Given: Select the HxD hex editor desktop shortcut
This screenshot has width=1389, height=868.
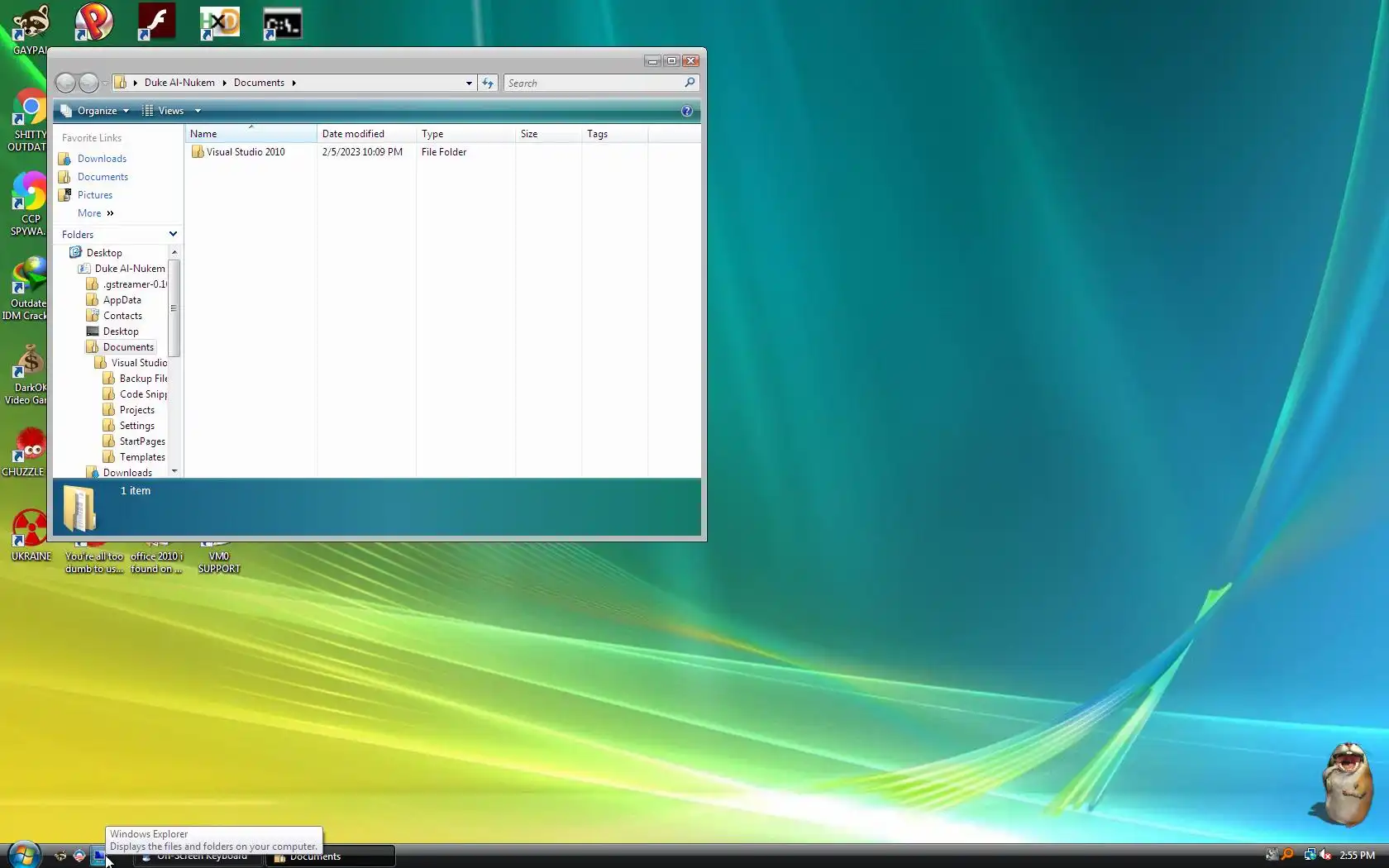Looking at the screenshot, I should (x=219, y=22).
